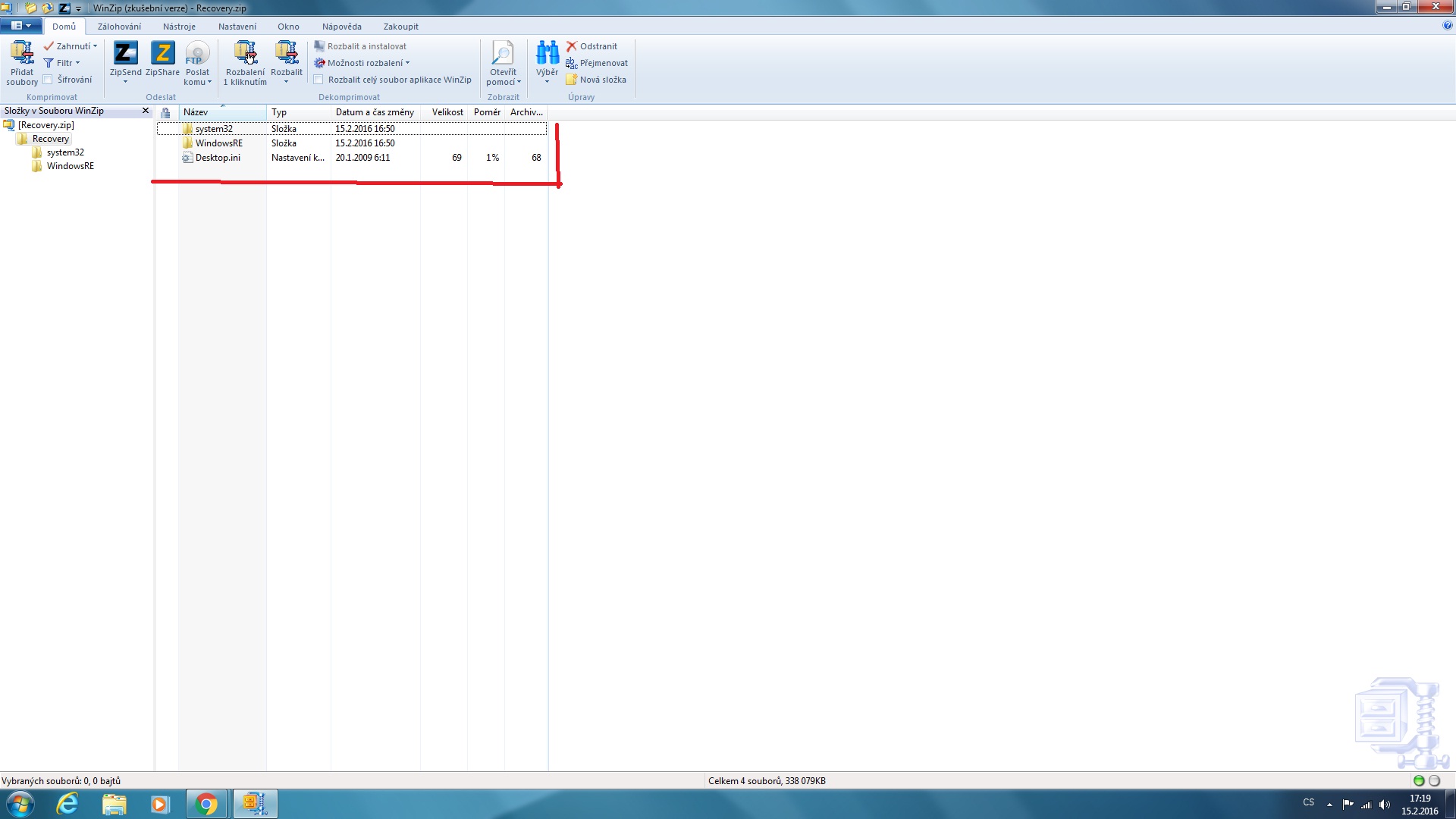
Task: Open Google Chrome from the taskbar
Action: (206, 804)
